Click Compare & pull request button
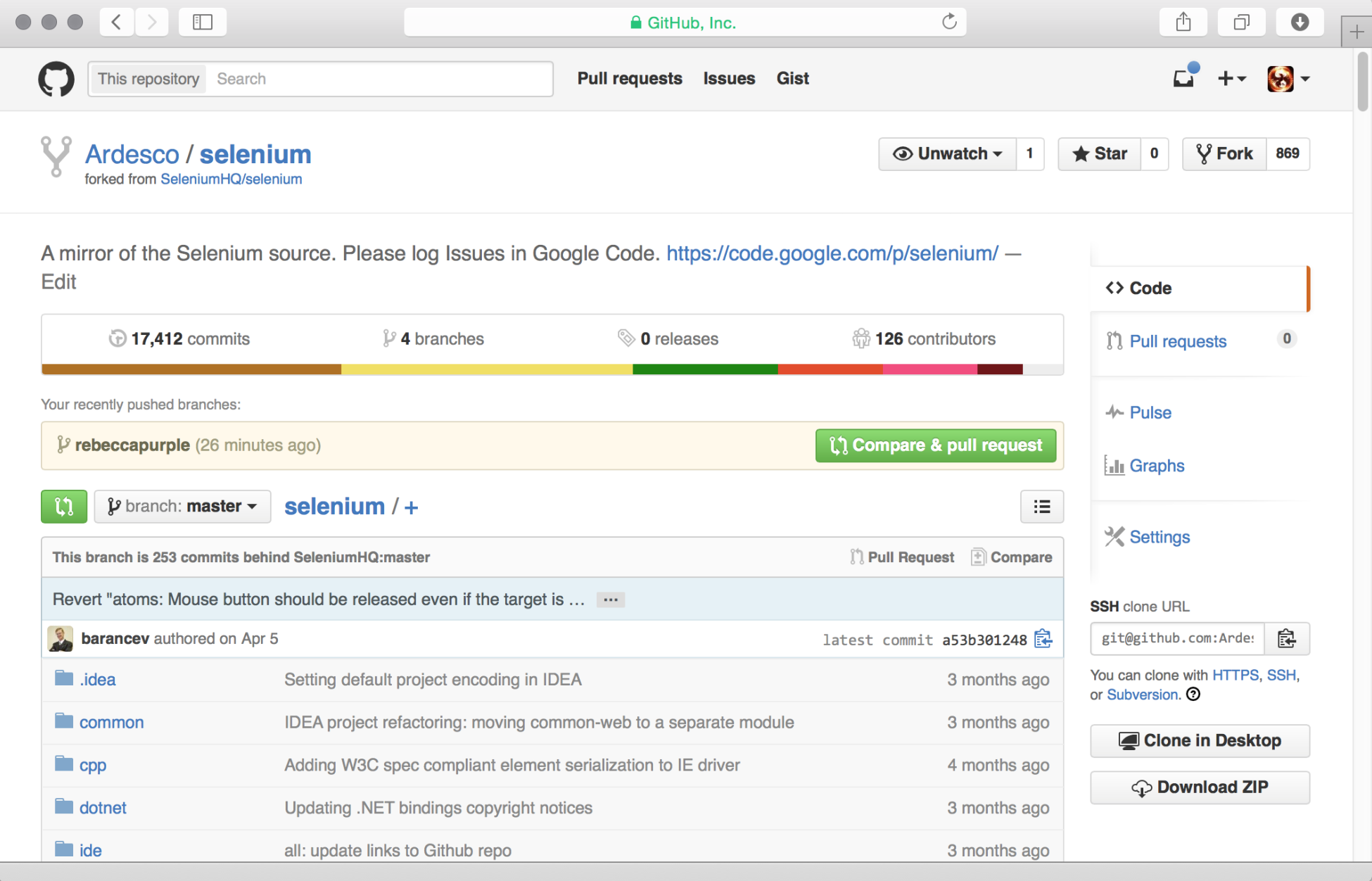This screenshot has height=881, width=1372. (x=936, y=445)
